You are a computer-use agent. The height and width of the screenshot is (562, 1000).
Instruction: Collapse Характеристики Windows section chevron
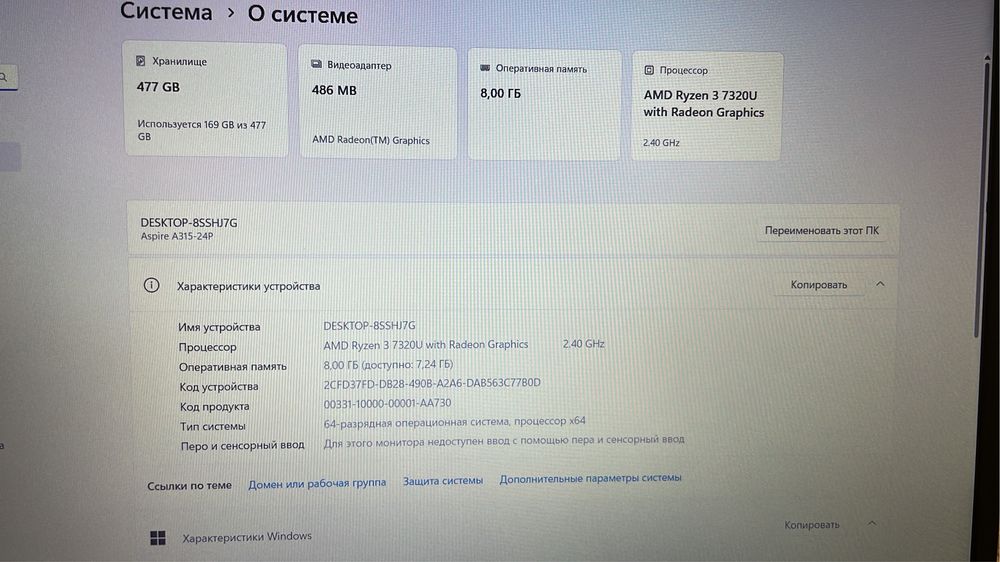pyautogui.click(x=872, y=523)
